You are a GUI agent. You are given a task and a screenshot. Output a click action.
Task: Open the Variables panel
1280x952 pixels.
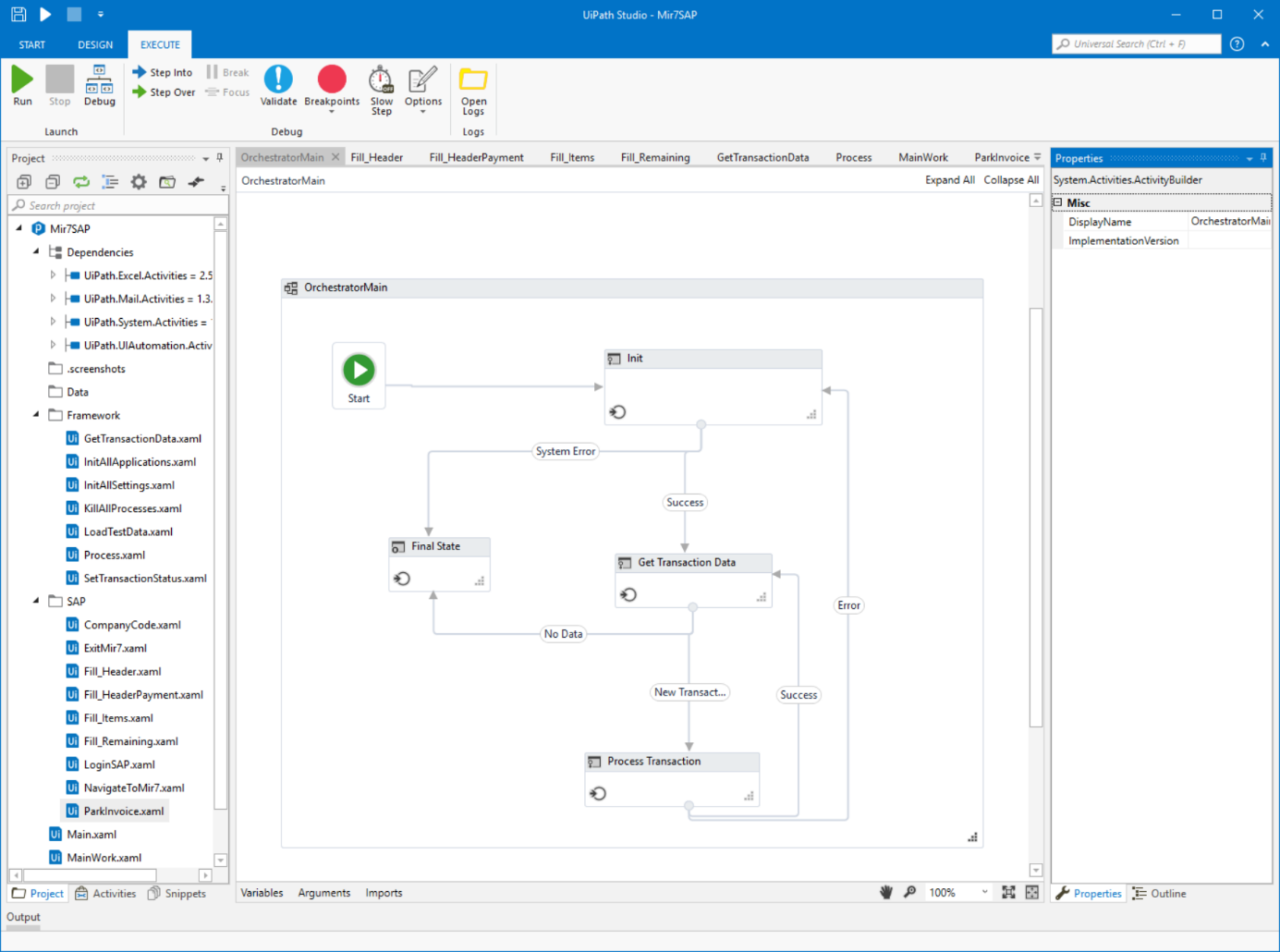pyautogui.click(x=262, y=893)
